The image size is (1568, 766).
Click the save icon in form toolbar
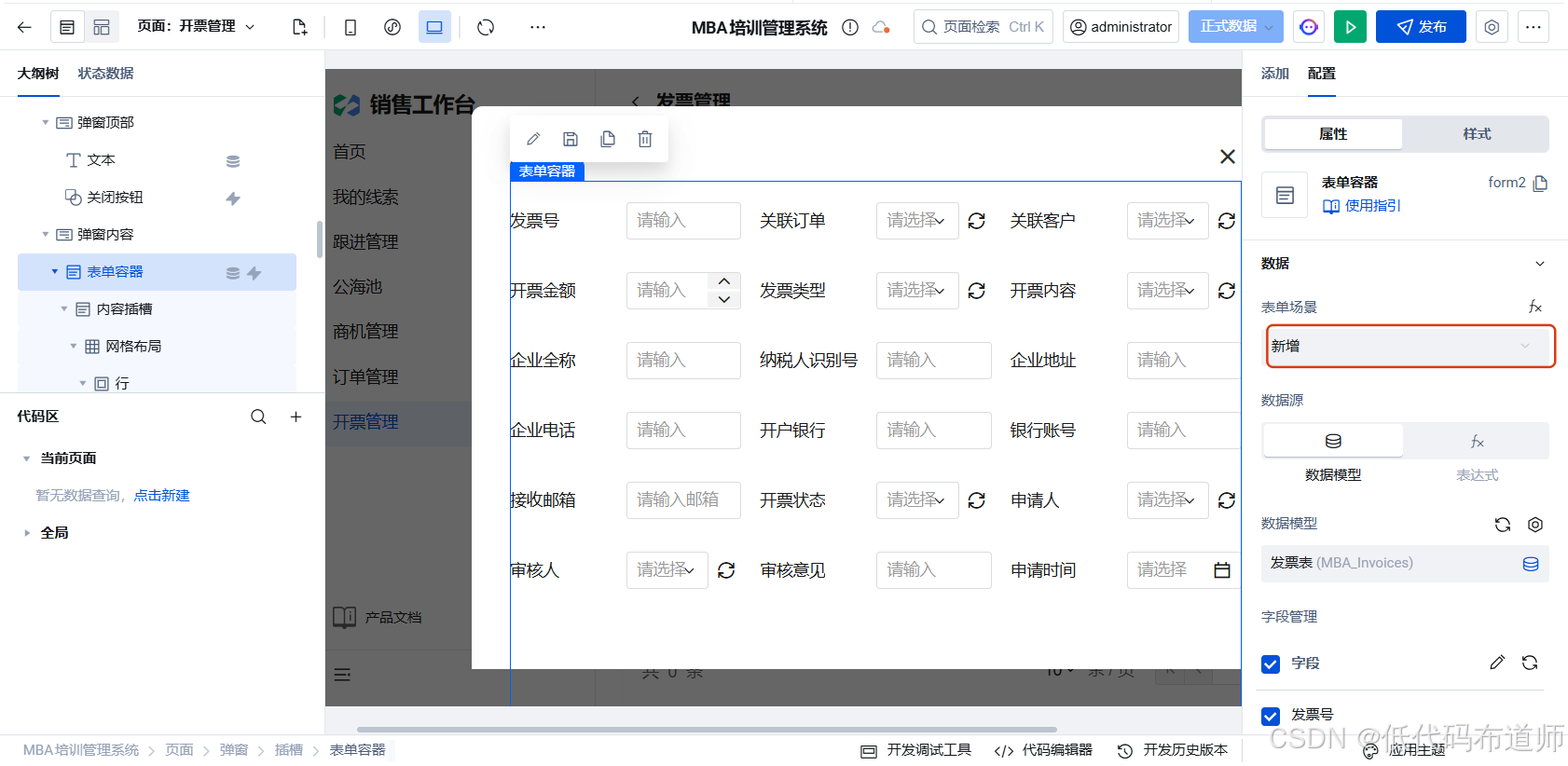[571, 139]
